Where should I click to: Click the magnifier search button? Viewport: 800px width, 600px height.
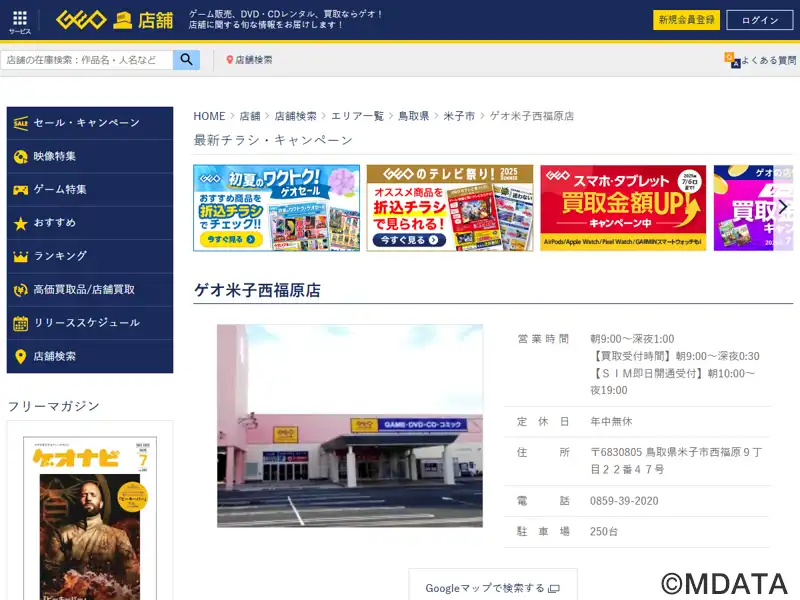(186, 60)
